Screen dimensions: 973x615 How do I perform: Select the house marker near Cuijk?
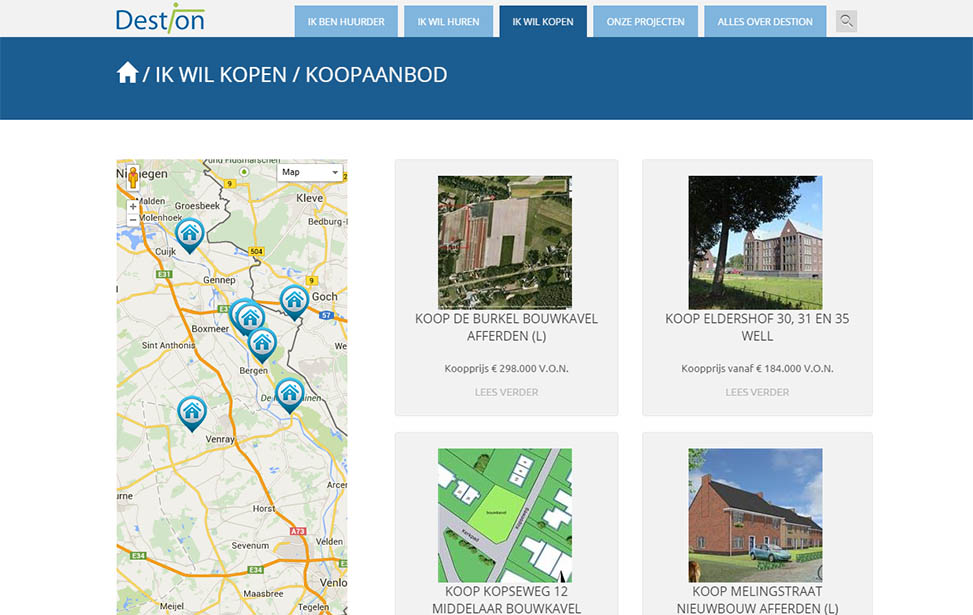point(190,233)
